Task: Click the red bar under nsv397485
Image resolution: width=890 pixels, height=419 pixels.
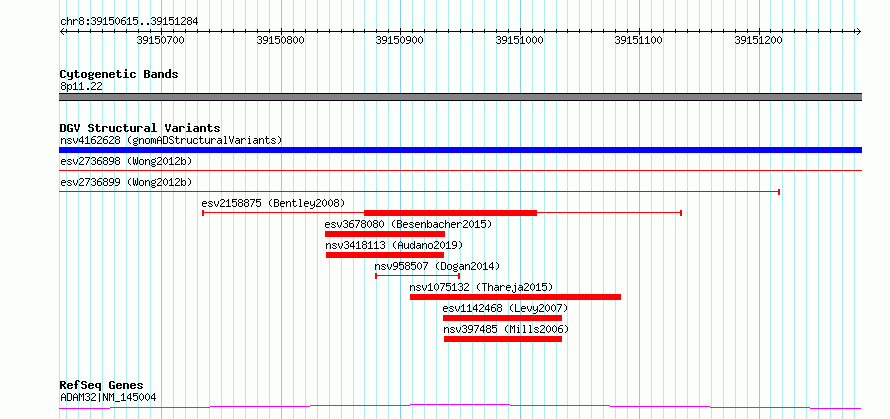Action: (x=503, y=339)
